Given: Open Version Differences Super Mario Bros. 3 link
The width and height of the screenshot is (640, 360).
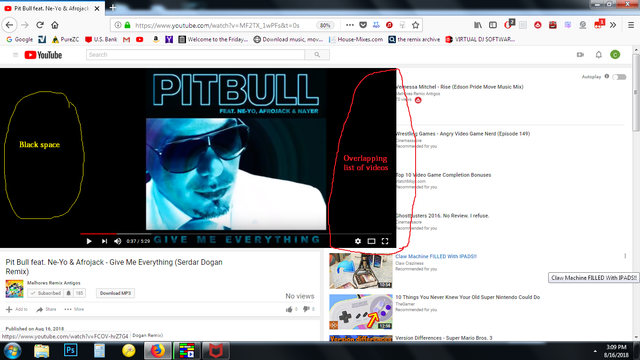Looking at the screenshot, I should (x=444, y=338).
